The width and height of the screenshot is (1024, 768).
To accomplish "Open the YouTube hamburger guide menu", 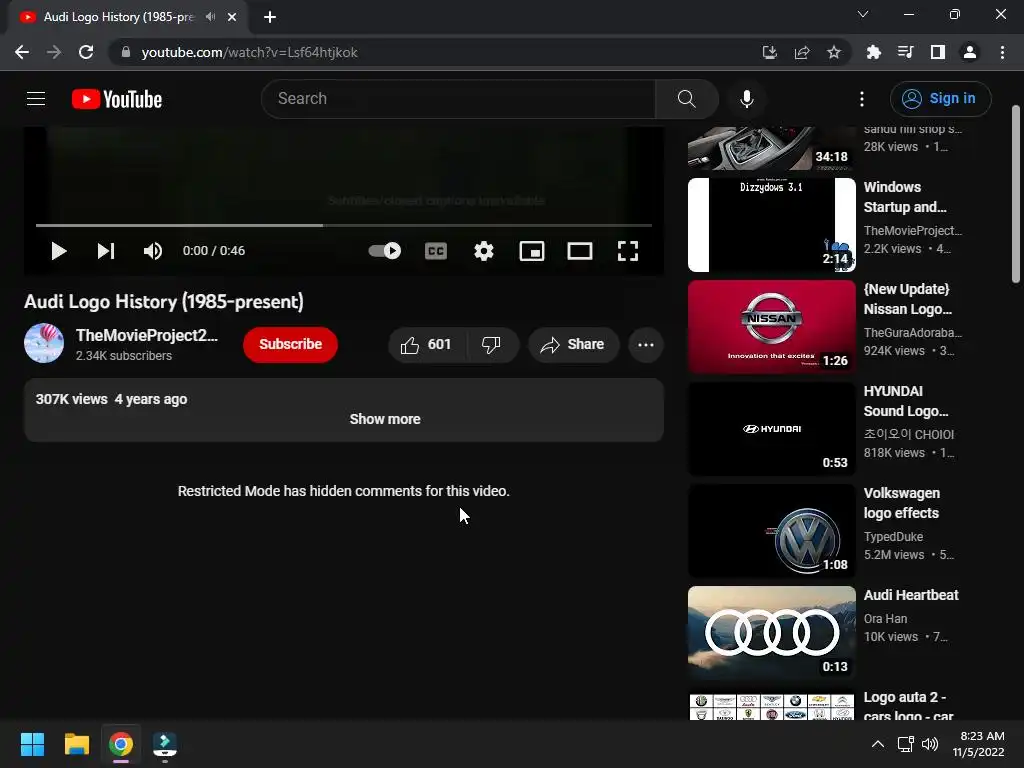I will coord(36,99).
